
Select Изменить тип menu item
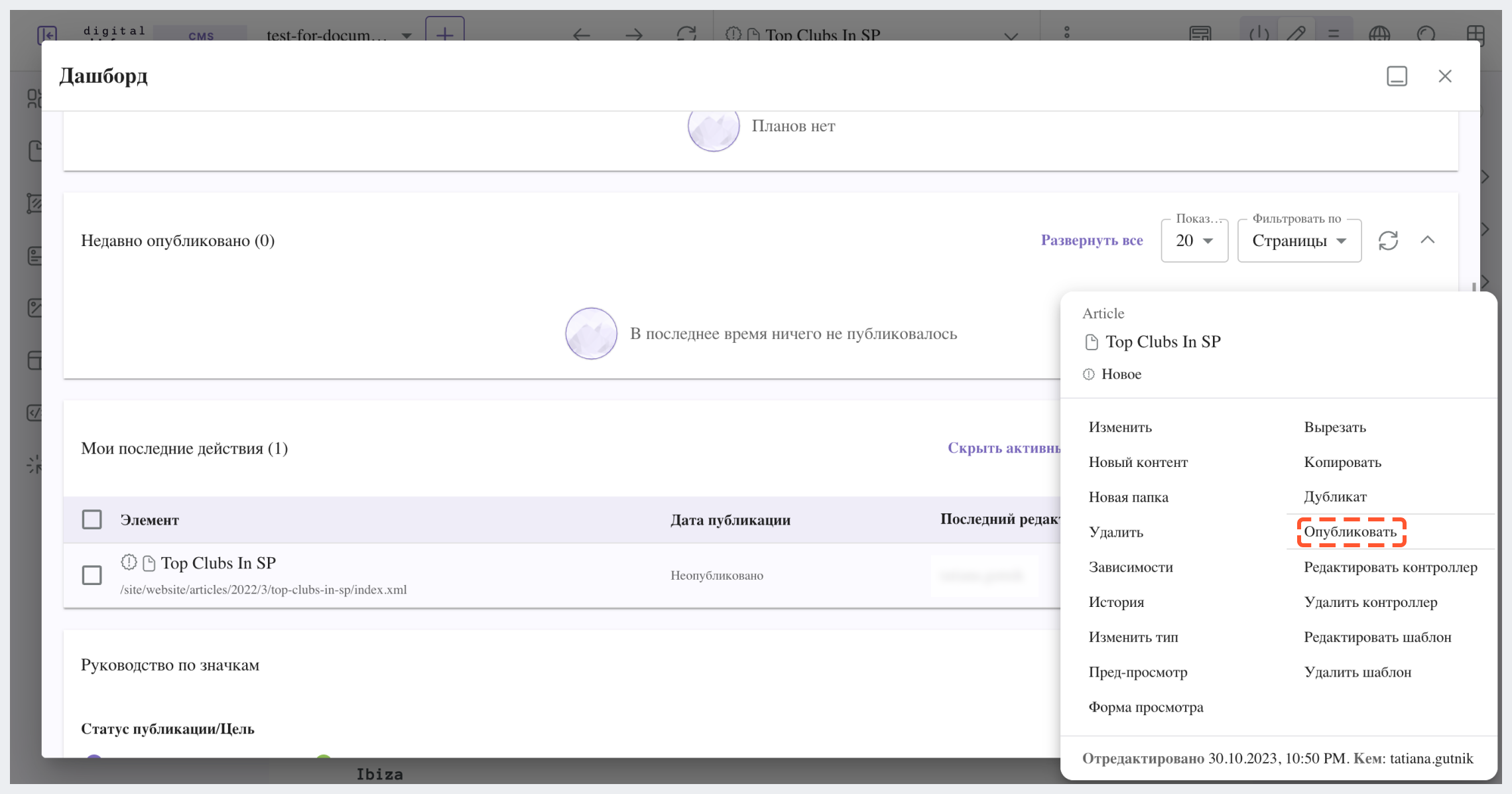pyautogui.click(x=1133, y=637)
